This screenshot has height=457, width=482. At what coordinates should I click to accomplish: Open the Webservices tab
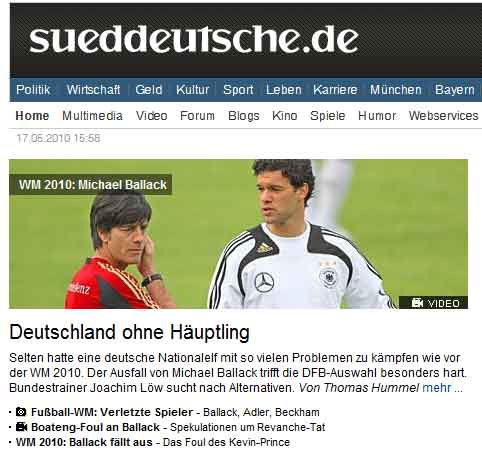point(443,116)
